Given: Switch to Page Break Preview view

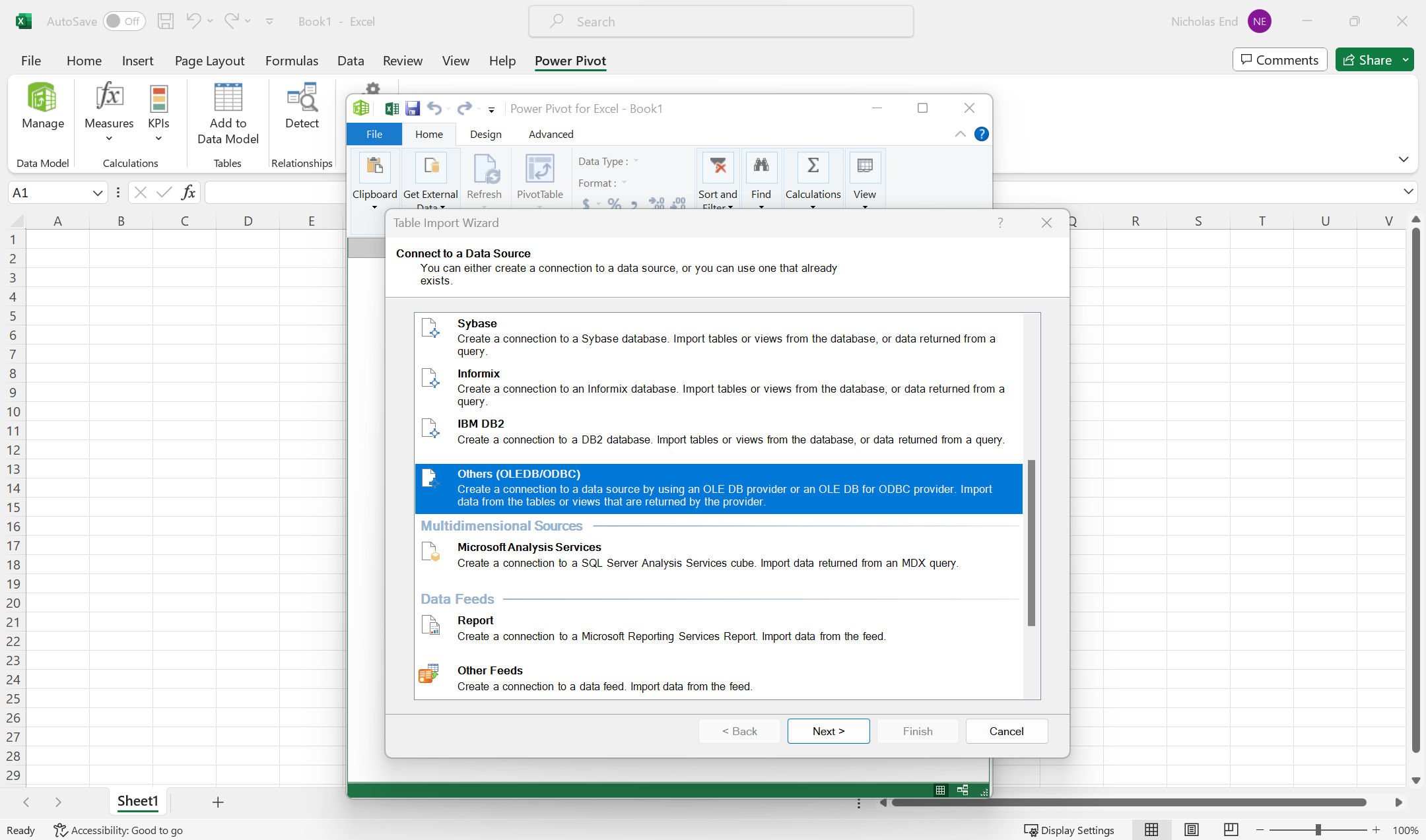Looking at the screenshot, I should 1231,830.
